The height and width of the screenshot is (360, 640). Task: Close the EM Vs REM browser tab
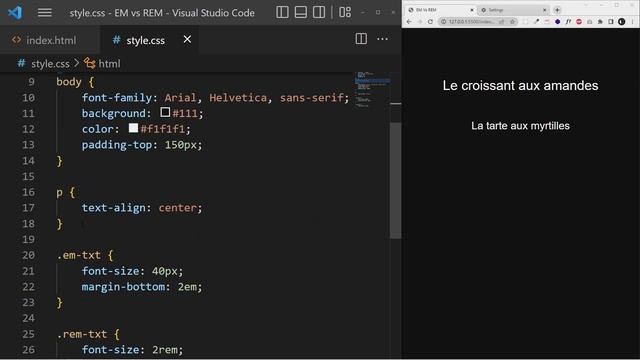[472, 10]
